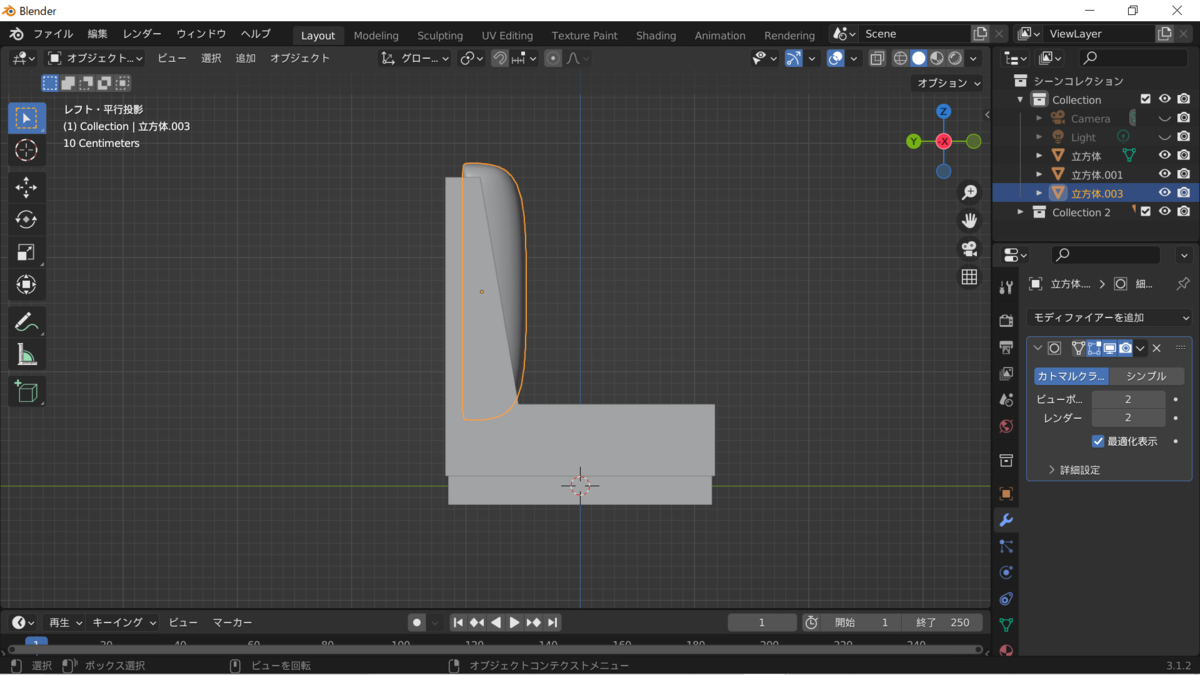1200x675 pixels.
Task: Open the オプション button in viewport
Action: 948,83
